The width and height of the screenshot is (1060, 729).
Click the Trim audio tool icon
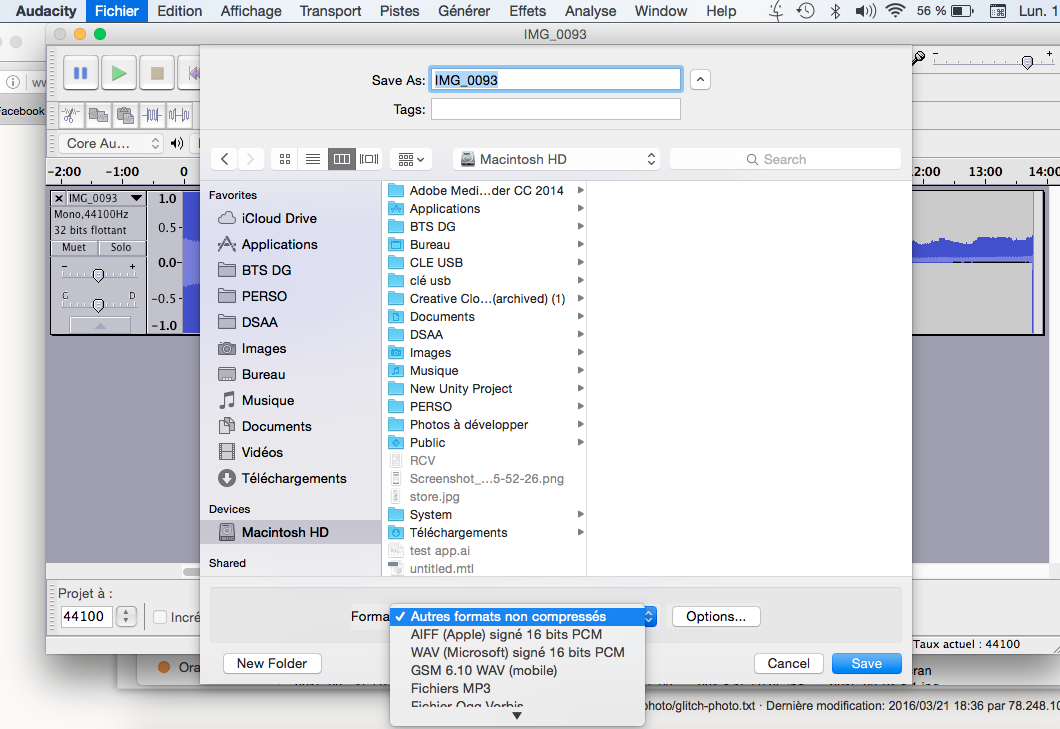[152, 115]
